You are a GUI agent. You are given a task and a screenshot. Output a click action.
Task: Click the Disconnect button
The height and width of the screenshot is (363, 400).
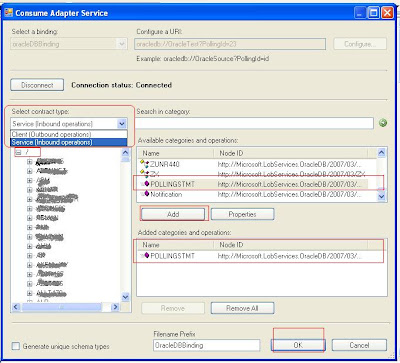(37, 85)
